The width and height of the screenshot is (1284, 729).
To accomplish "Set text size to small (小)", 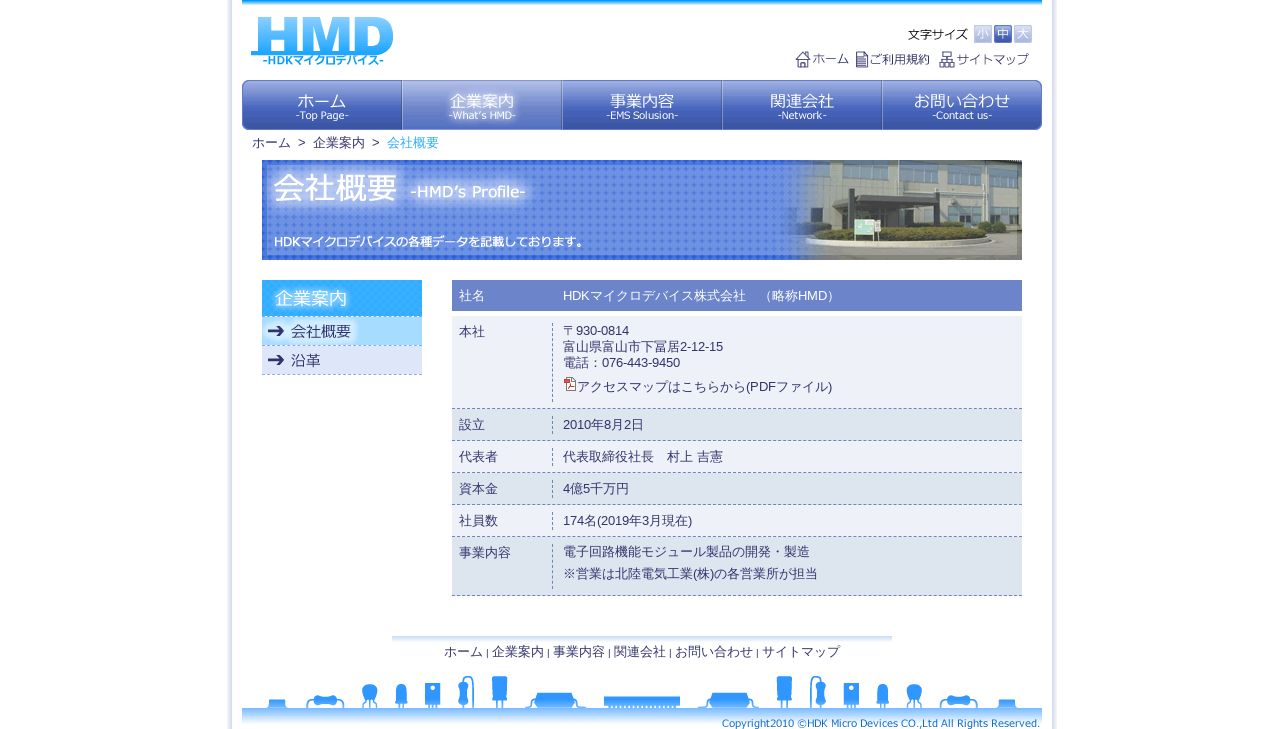I will coord(983,34).
